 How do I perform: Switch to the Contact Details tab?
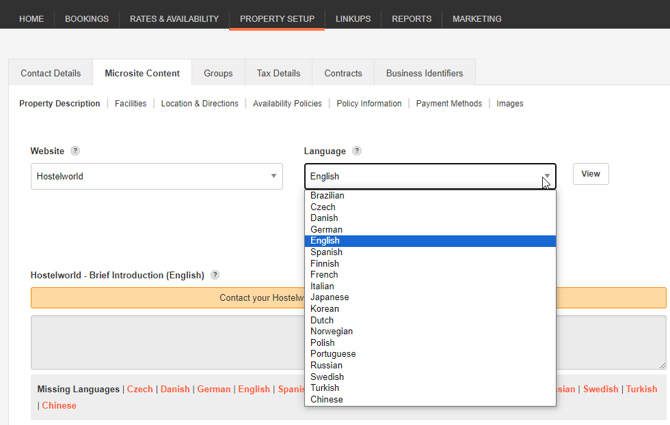coord(51,73)
